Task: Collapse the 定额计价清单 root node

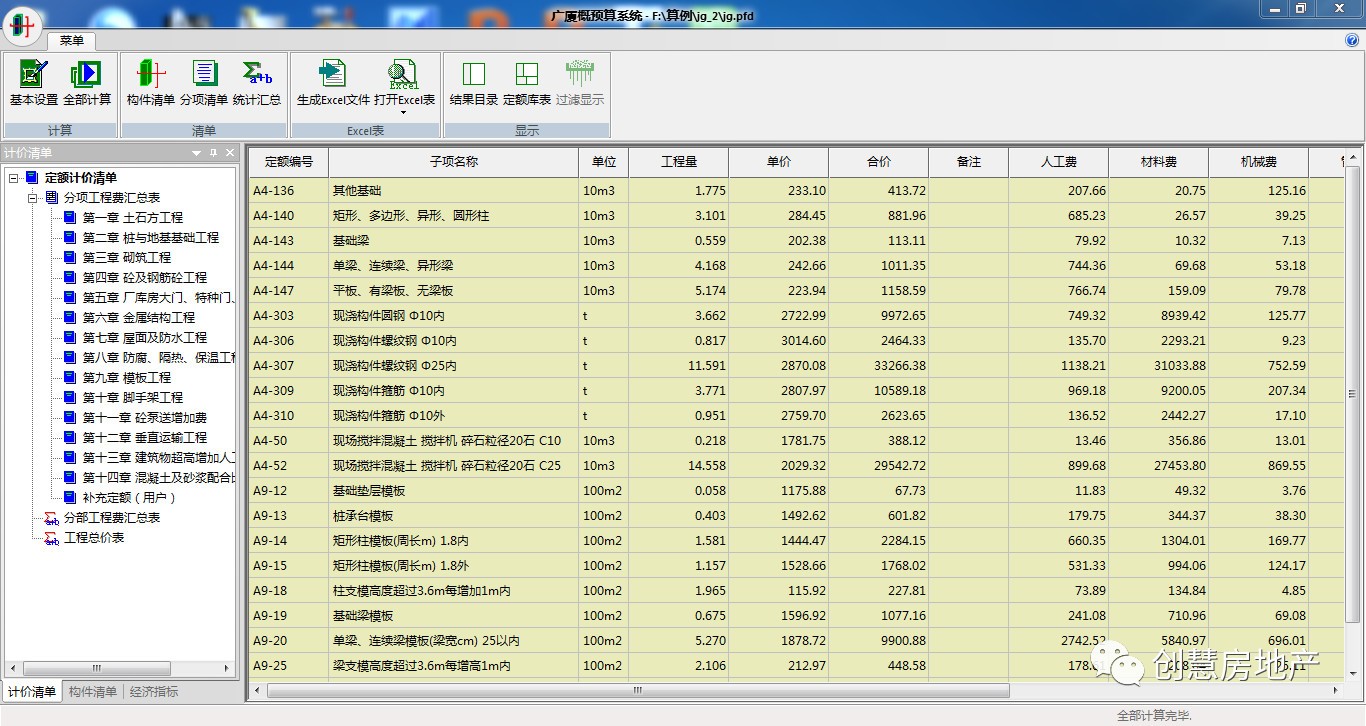Action: [13, 178]
